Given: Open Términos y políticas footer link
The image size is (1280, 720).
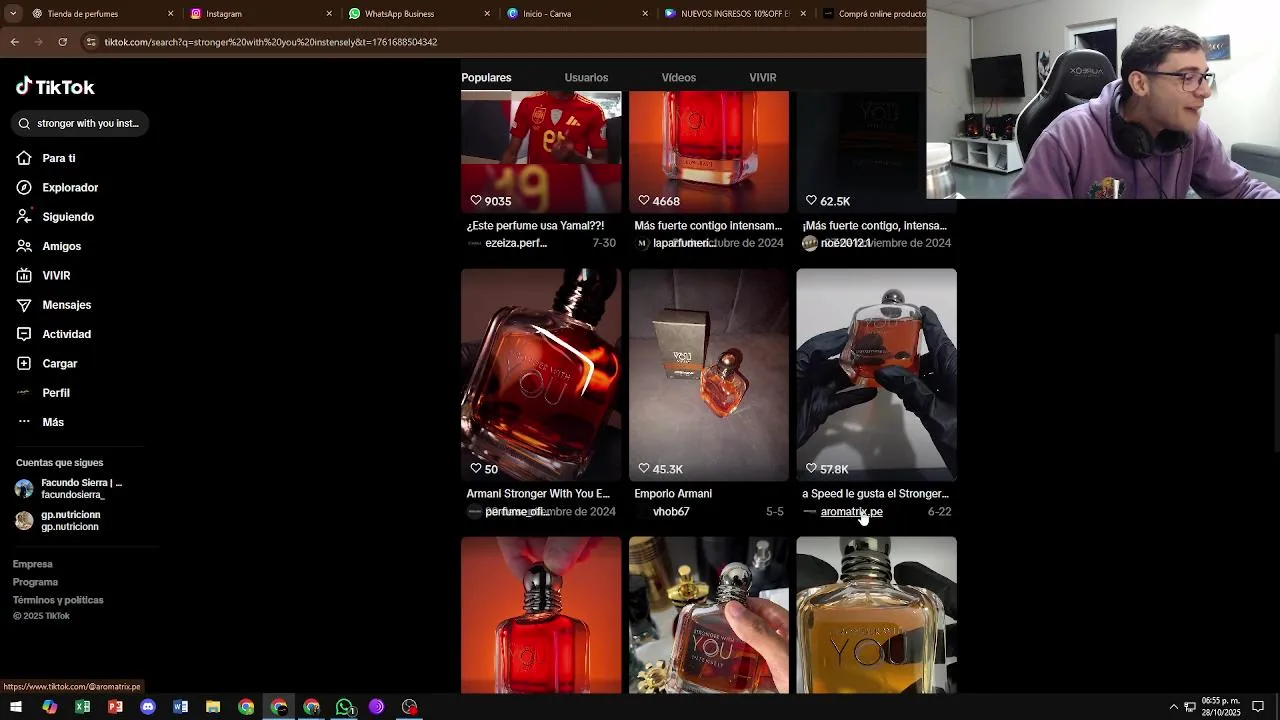Looking at the screenshot, I should [x=58, y=600].
